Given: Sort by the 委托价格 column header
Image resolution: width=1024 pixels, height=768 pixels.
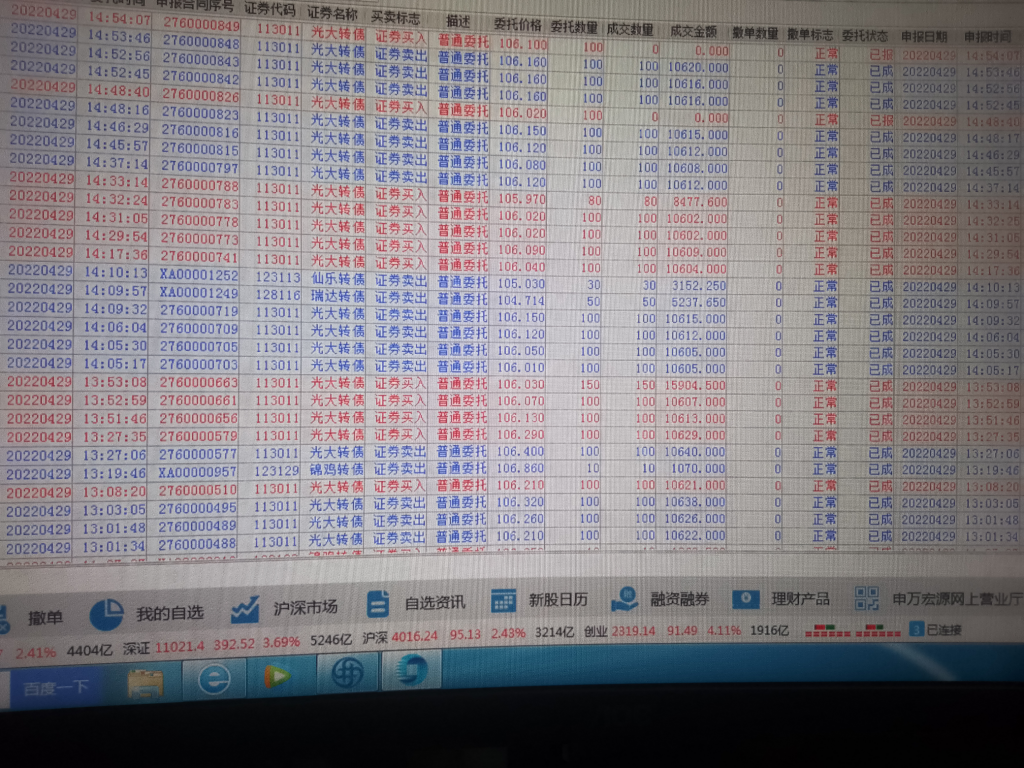Looking at the screenshot, I should [517, 25].
